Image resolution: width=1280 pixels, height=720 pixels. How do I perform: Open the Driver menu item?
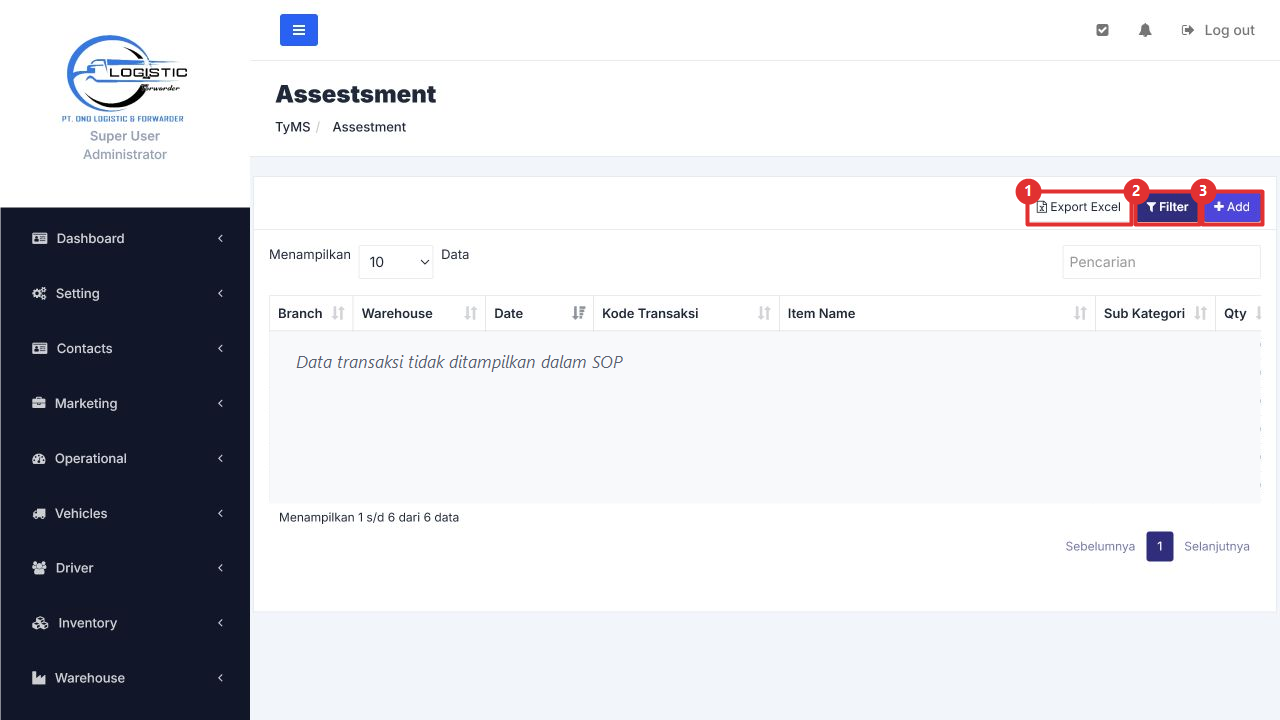point(125,568)
